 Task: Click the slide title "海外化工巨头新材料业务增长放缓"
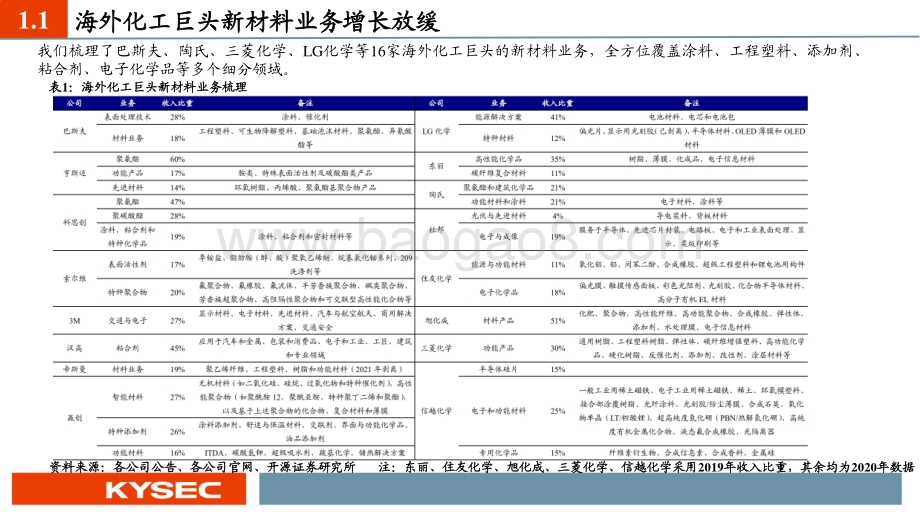click(257, 22)
